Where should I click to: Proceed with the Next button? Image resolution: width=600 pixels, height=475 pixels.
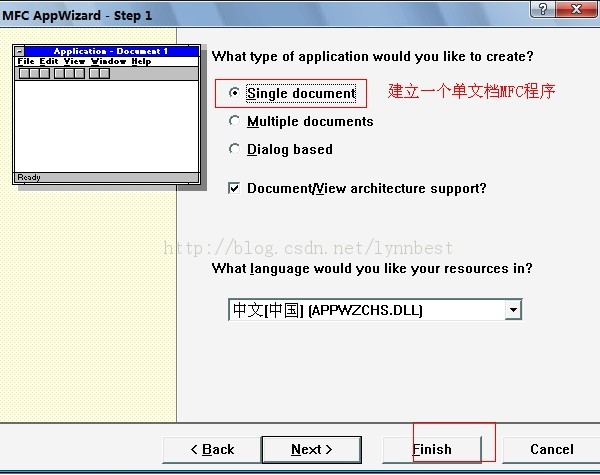(311, 449)
